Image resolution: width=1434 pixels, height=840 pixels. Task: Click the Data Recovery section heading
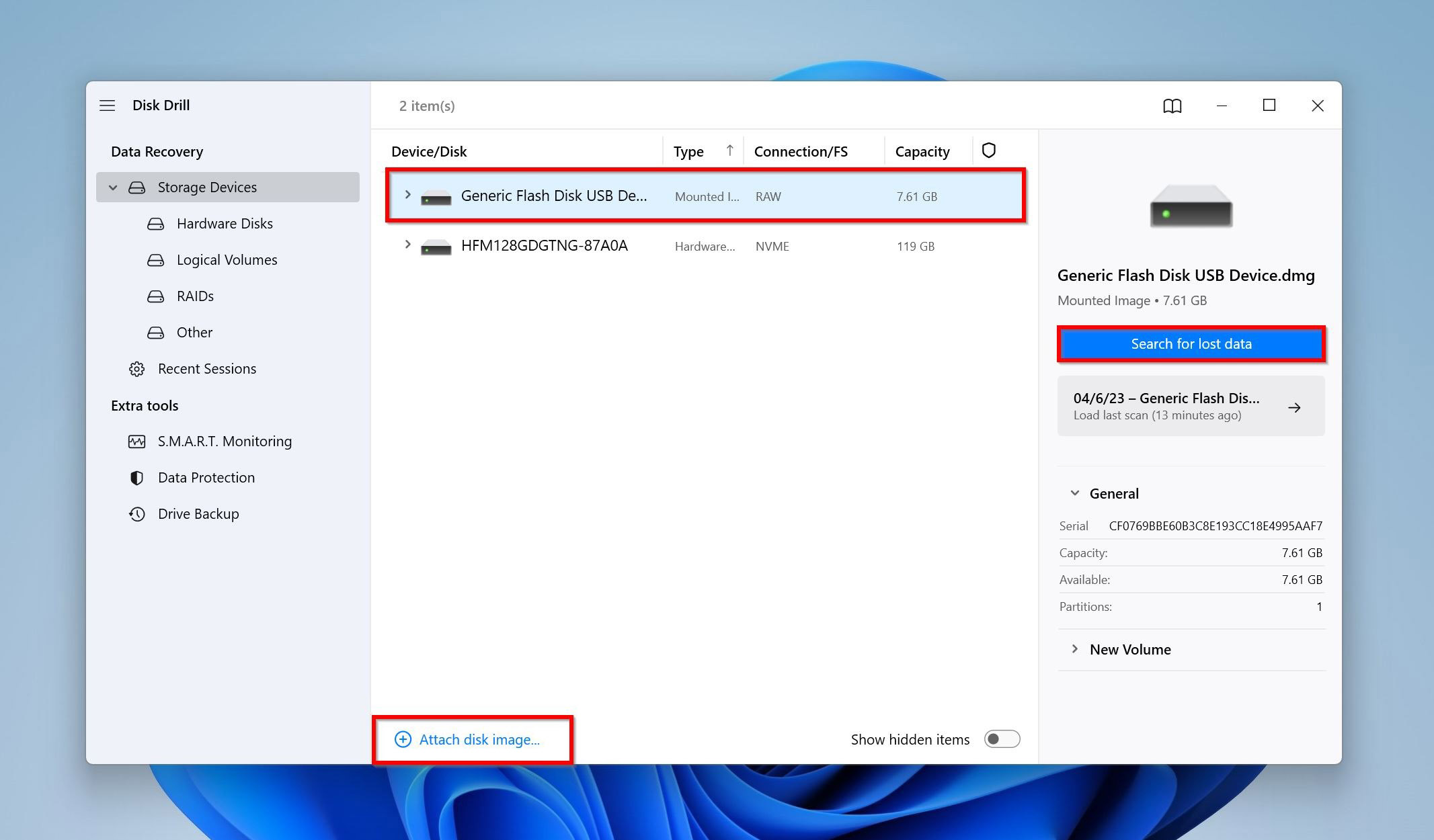tap(157, 152)
